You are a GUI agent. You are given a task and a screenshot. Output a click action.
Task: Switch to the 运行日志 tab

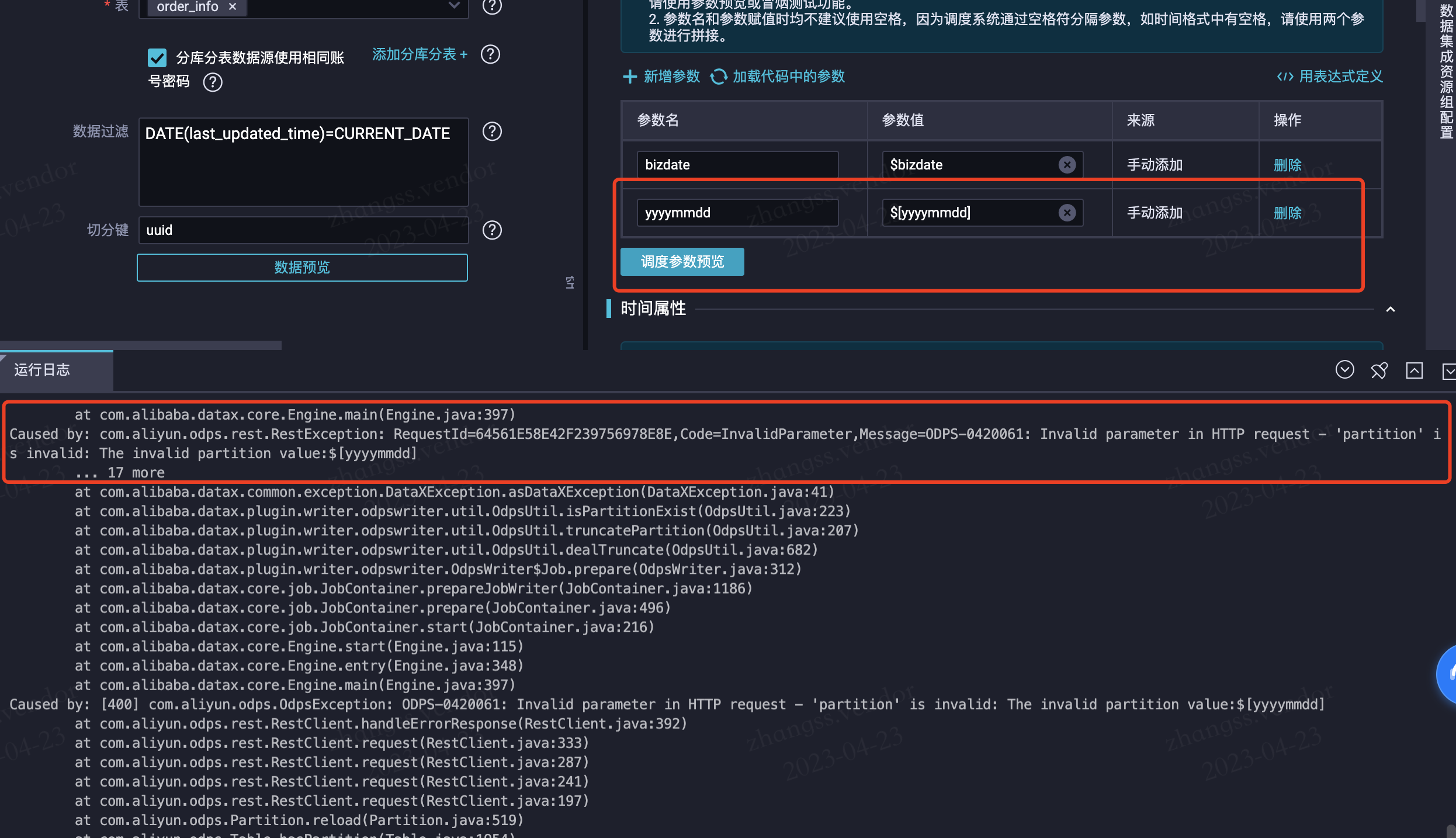[42, 370]
